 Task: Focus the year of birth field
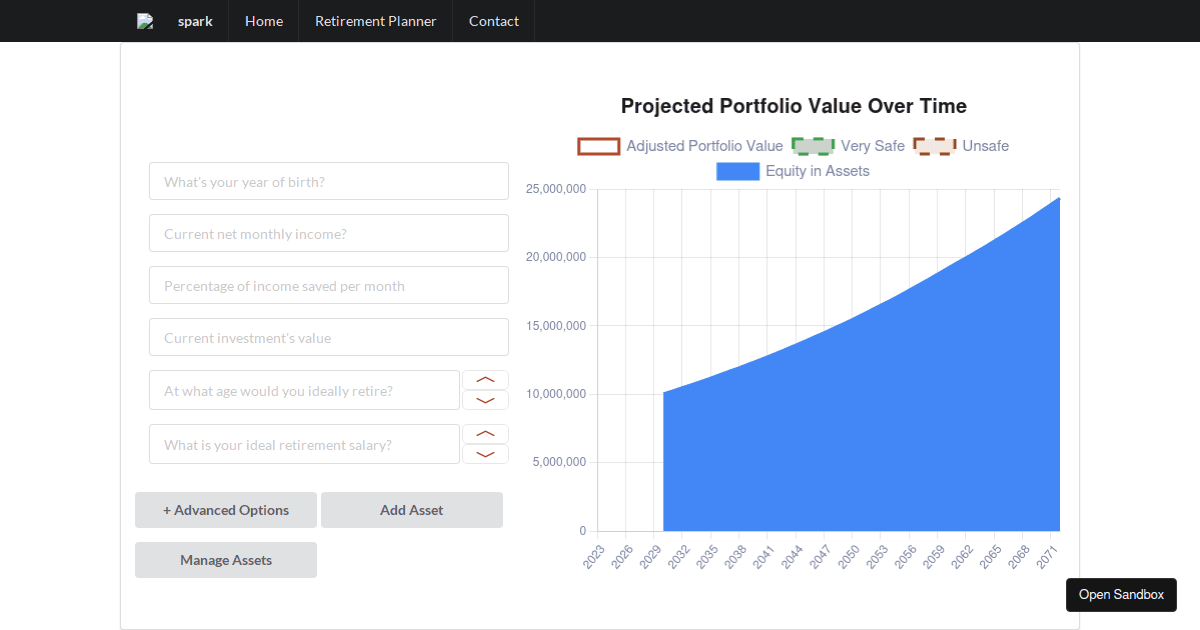click(x=328, y=181)
